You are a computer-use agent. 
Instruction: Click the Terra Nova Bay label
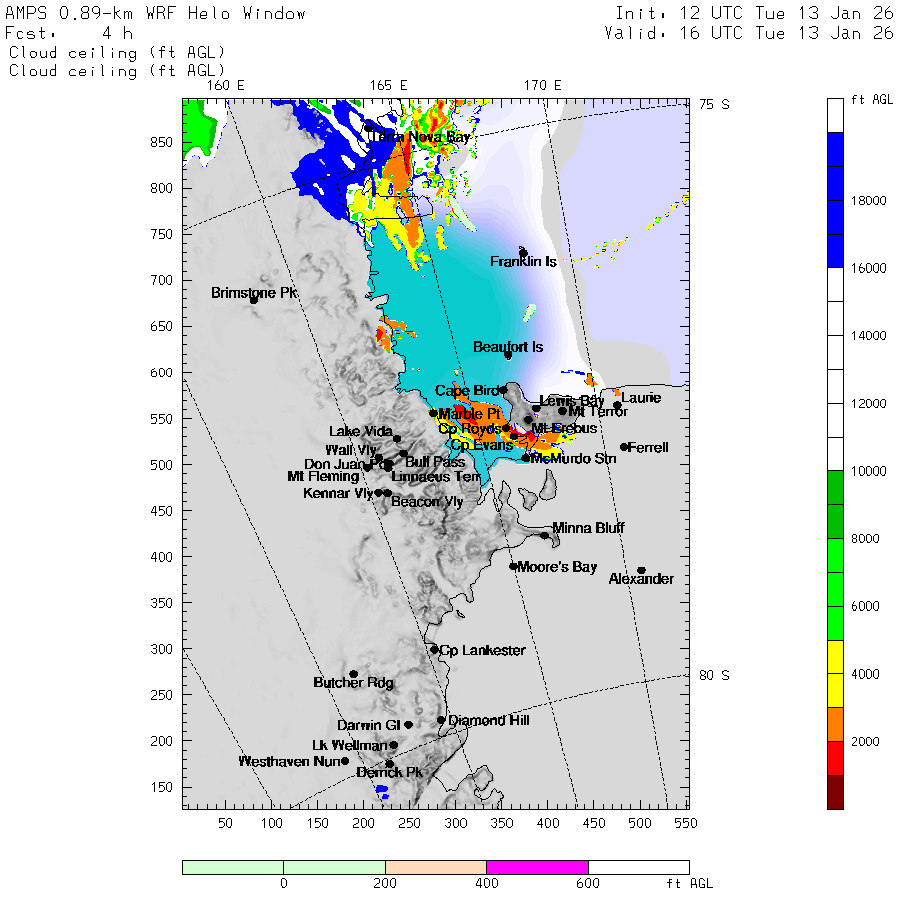pyautogui.click(x=418, y=136)
